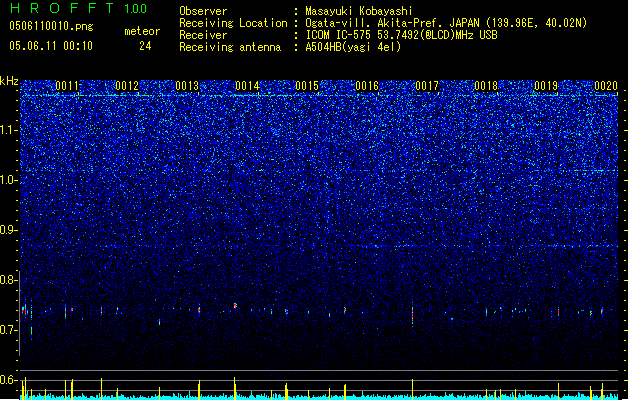Click the 0.8 frequency axis label
Viewport: 629px width, 400px height.
[x=9, y=280]
